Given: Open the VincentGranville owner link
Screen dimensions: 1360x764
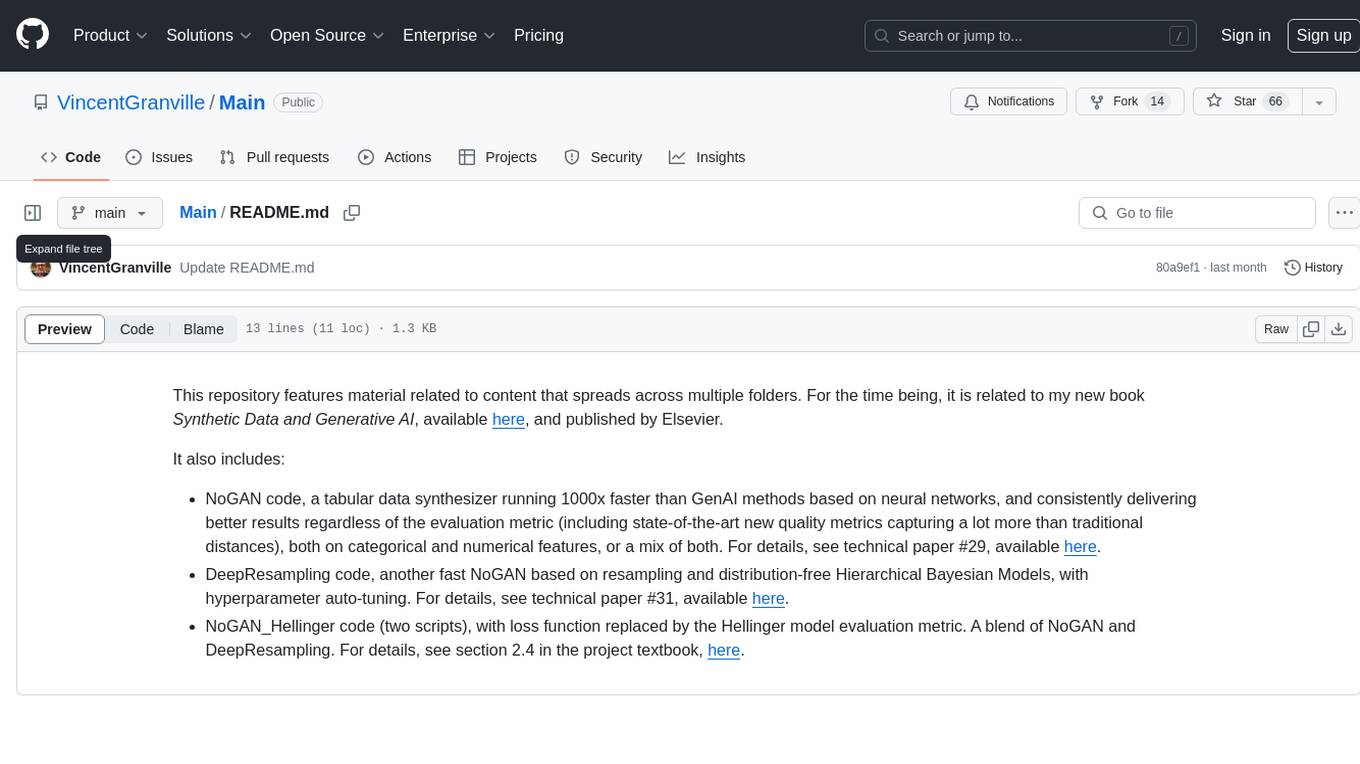Looking at the screenshot, I should pyautogui.click(x=131, y=102).
